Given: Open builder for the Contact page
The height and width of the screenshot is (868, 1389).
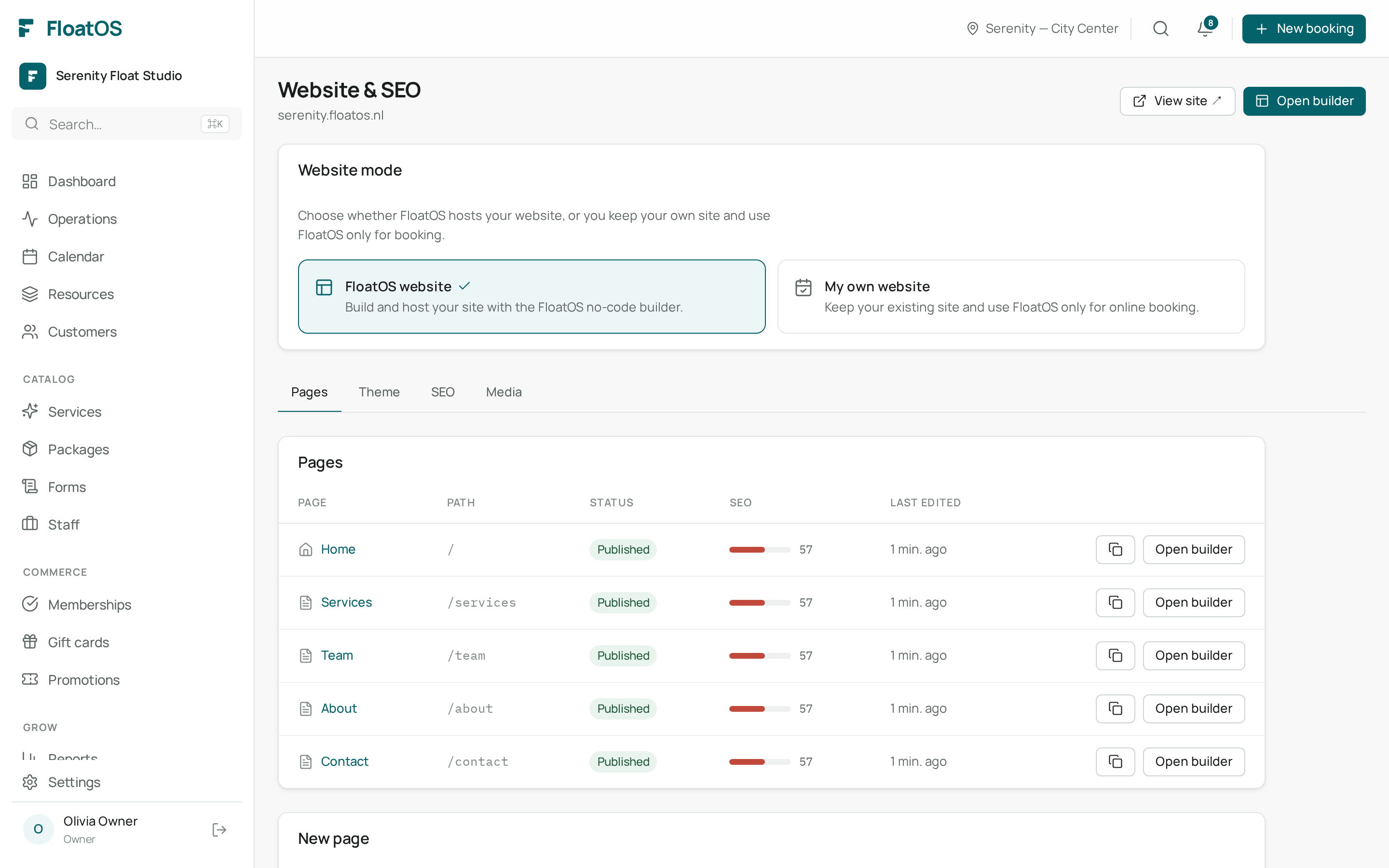Looking at the screenshot, I should pyautogui.click(x=1193, y=761).
